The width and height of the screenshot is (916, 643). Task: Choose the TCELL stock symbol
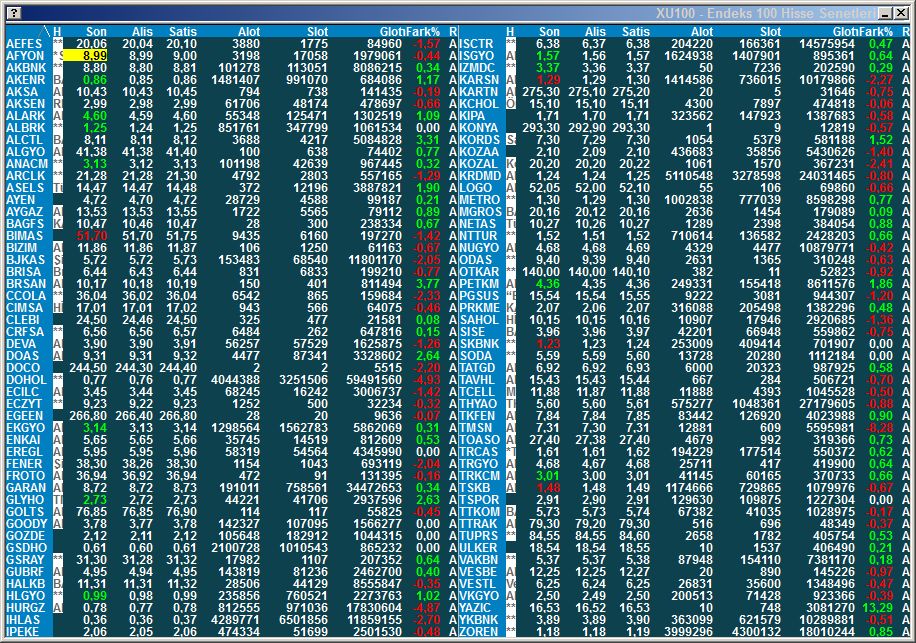(477, 391)
